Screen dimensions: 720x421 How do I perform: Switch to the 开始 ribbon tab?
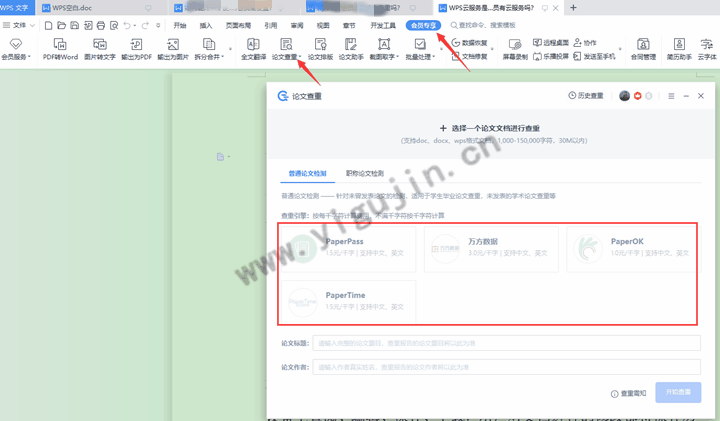click(180, 25)
